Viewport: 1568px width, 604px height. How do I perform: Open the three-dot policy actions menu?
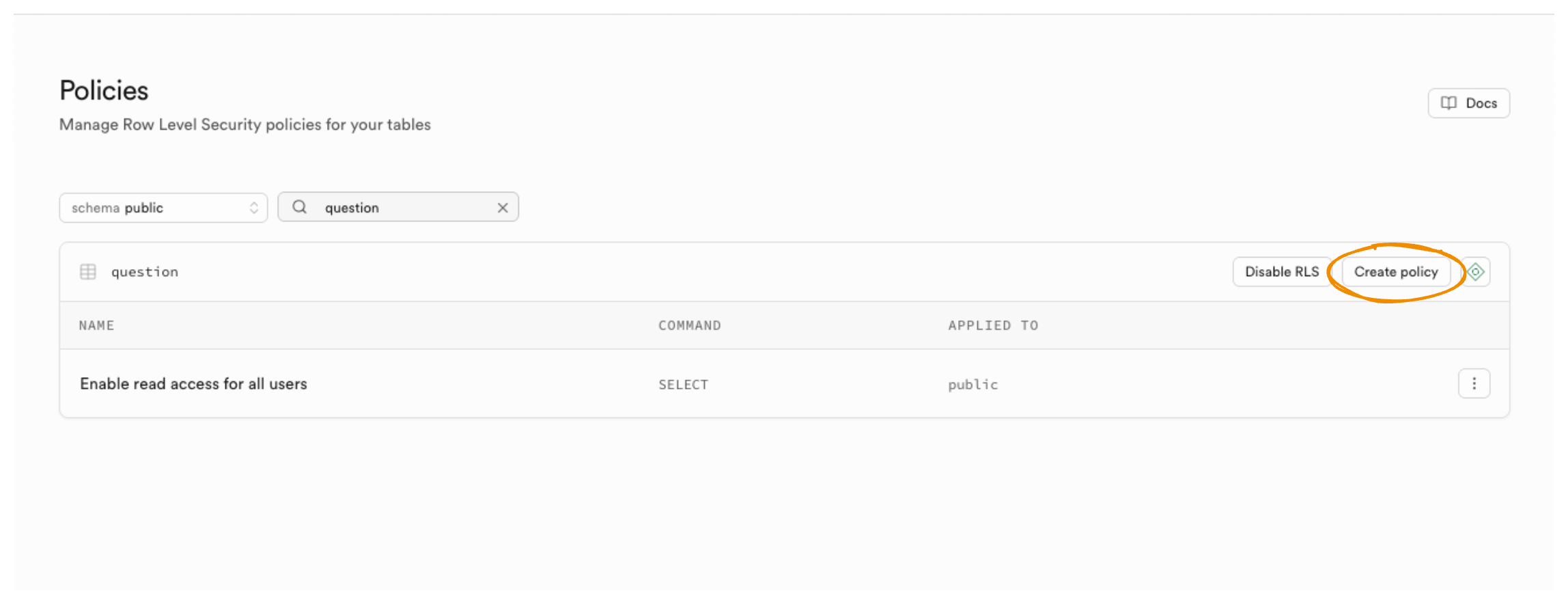(1474, 383)
